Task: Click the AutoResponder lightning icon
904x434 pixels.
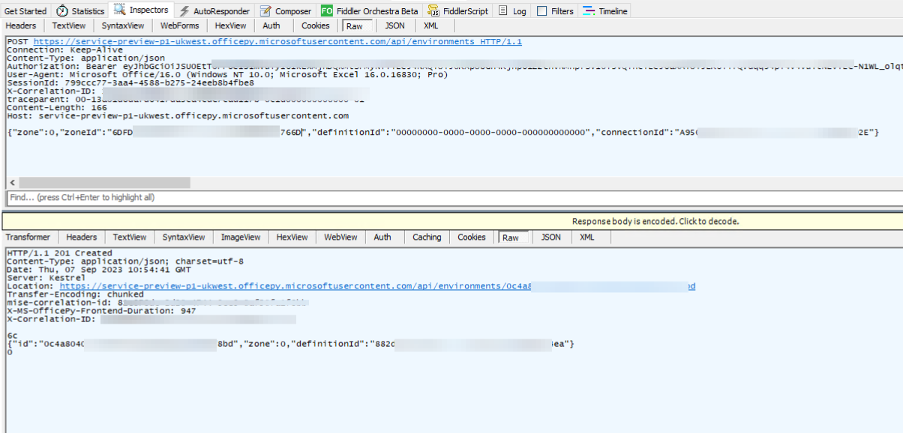Action: tap(184, 11)
